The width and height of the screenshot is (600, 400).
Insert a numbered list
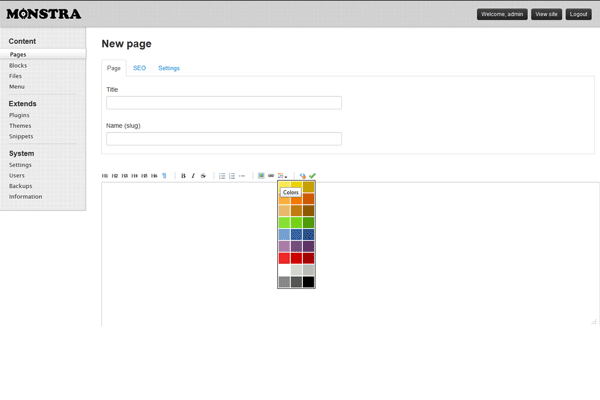click(232, 176)
